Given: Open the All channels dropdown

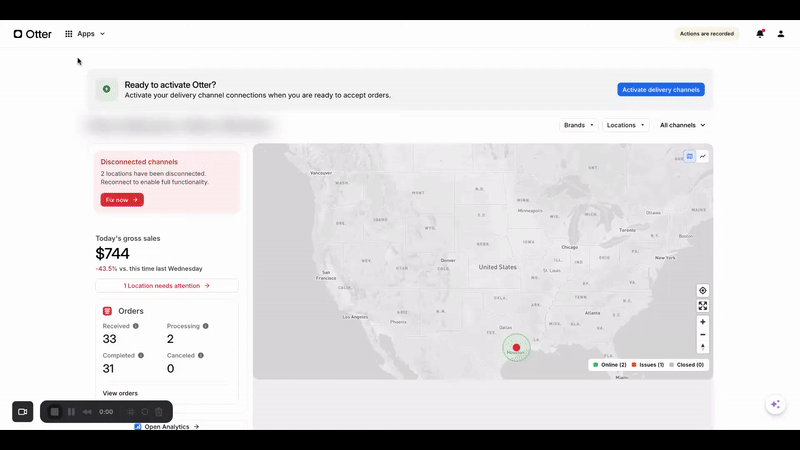Looking at the screenshot, I should coord(682,125).
